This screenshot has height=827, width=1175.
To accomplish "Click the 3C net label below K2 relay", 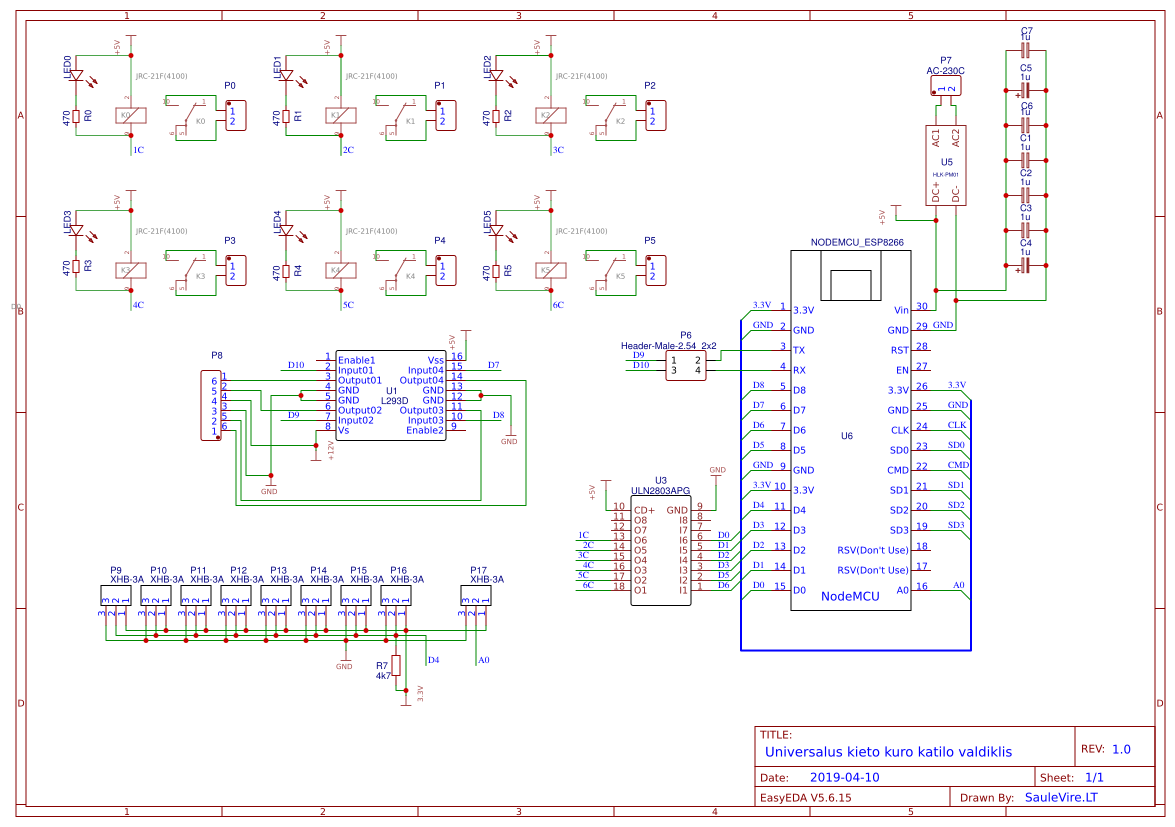I will pyautogui.click(x=558, y=150).
